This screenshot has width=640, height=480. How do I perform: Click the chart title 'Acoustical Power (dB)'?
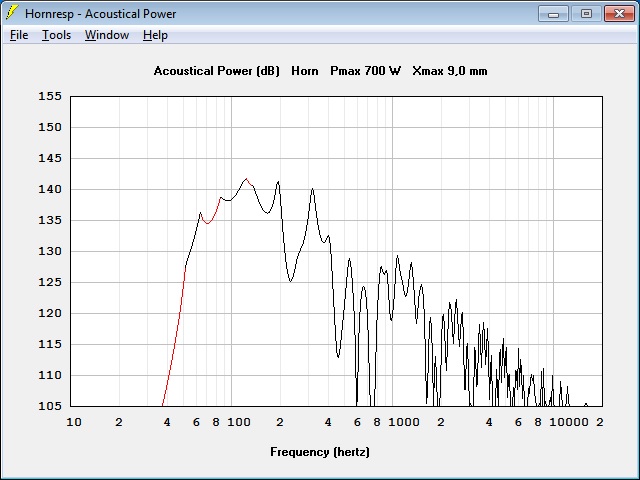click(216, 71)
